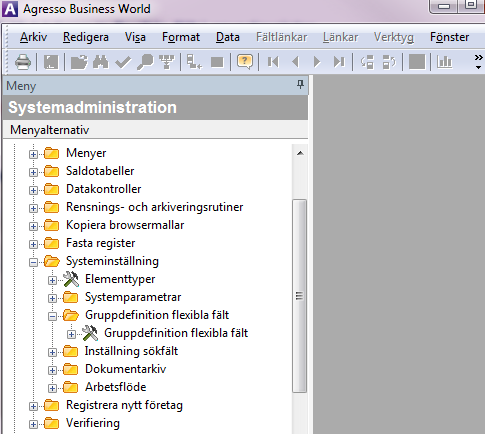Expand the Systemparametrar node

[x=52, y=298]
